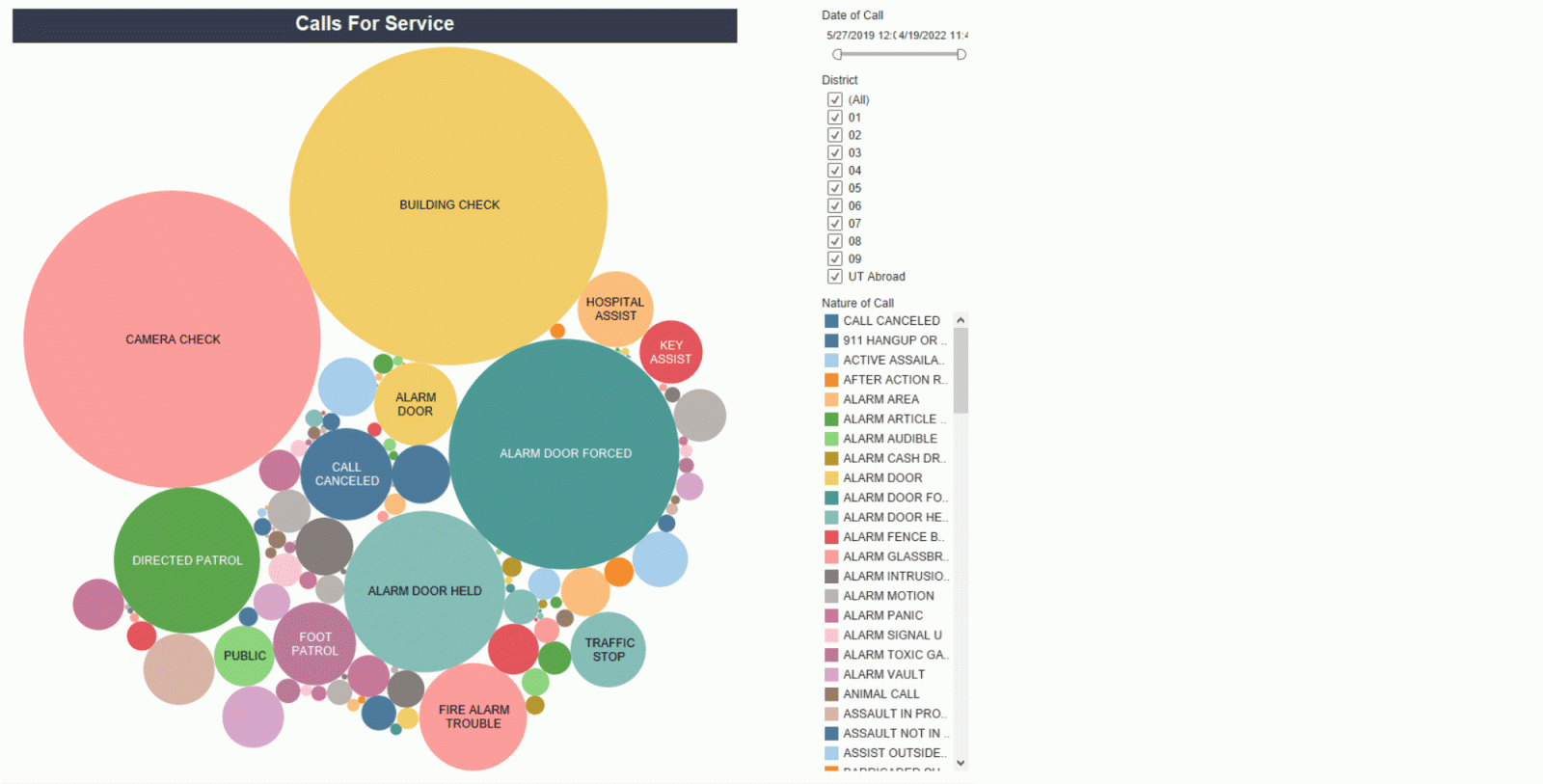
Task: Highlight ALARM INTRUSIO.. in legend
Action: [x=886, y=576]
